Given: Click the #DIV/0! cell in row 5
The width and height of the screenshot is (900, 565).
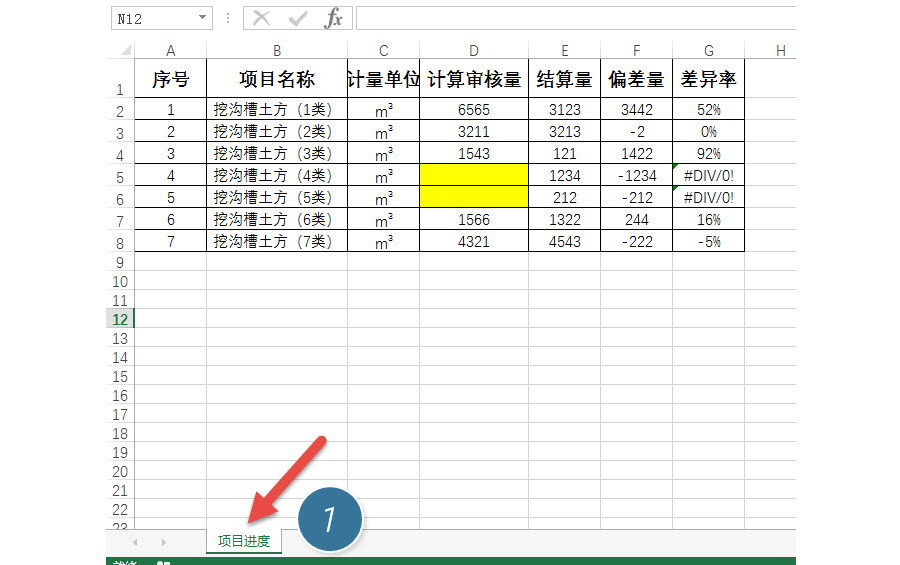Looking at the screenshot, I should [708, 175].
